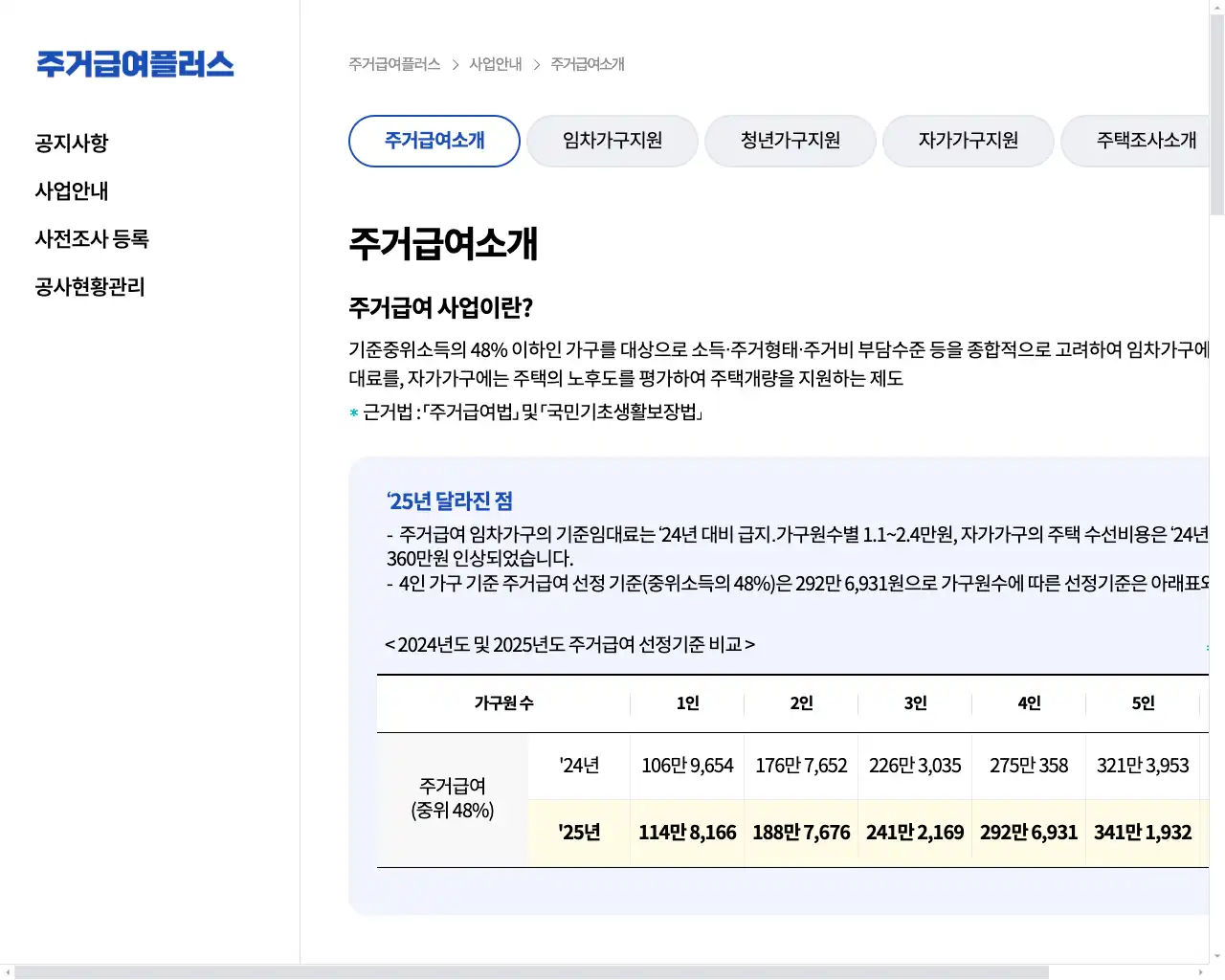Screen dimensions: 1225x980
Task: Open the 주택조사소개 tab
Action: point(1146,141)
